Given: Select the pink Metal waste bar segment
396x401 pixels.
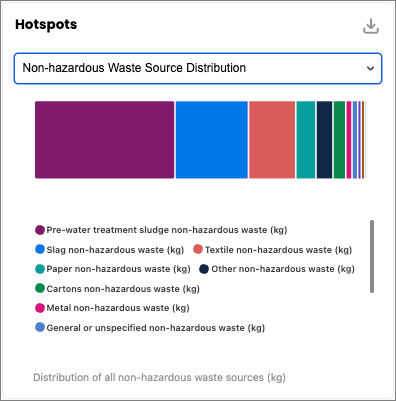Looking at the screenshot, I should [x=349, y=140].
